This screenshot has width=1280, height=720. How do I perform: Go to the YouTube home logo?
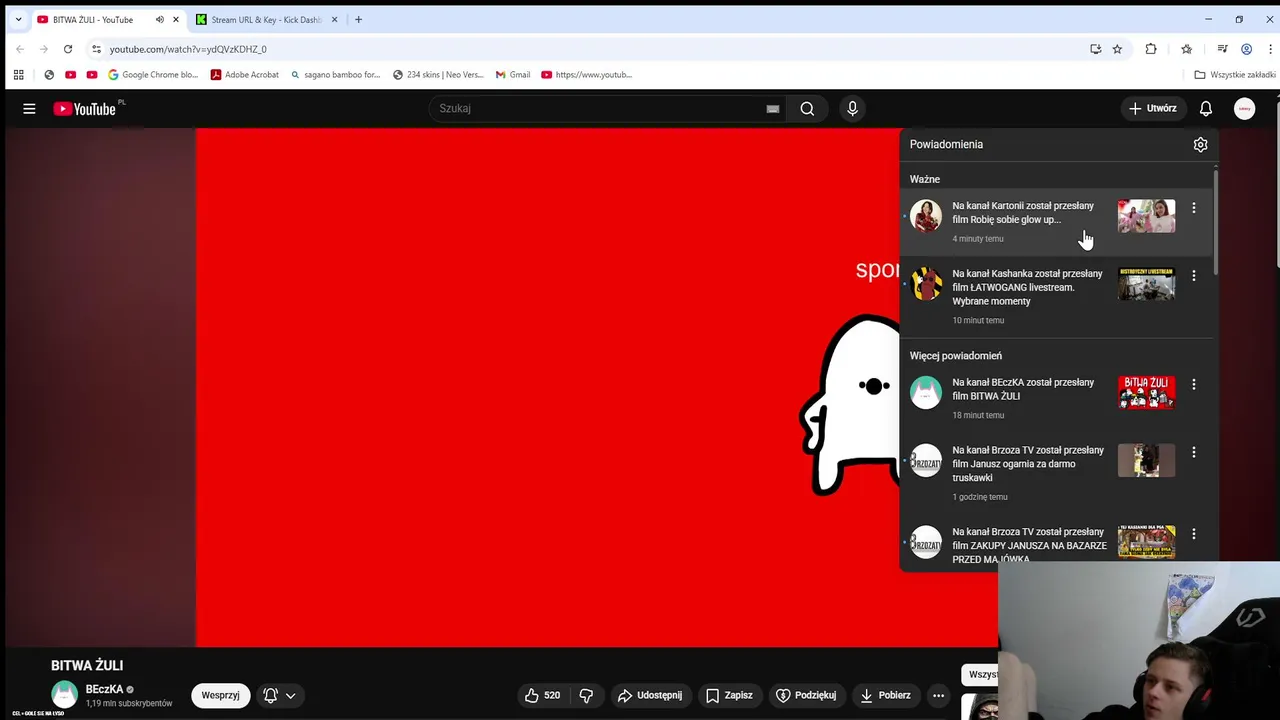[x=84, y=108]
